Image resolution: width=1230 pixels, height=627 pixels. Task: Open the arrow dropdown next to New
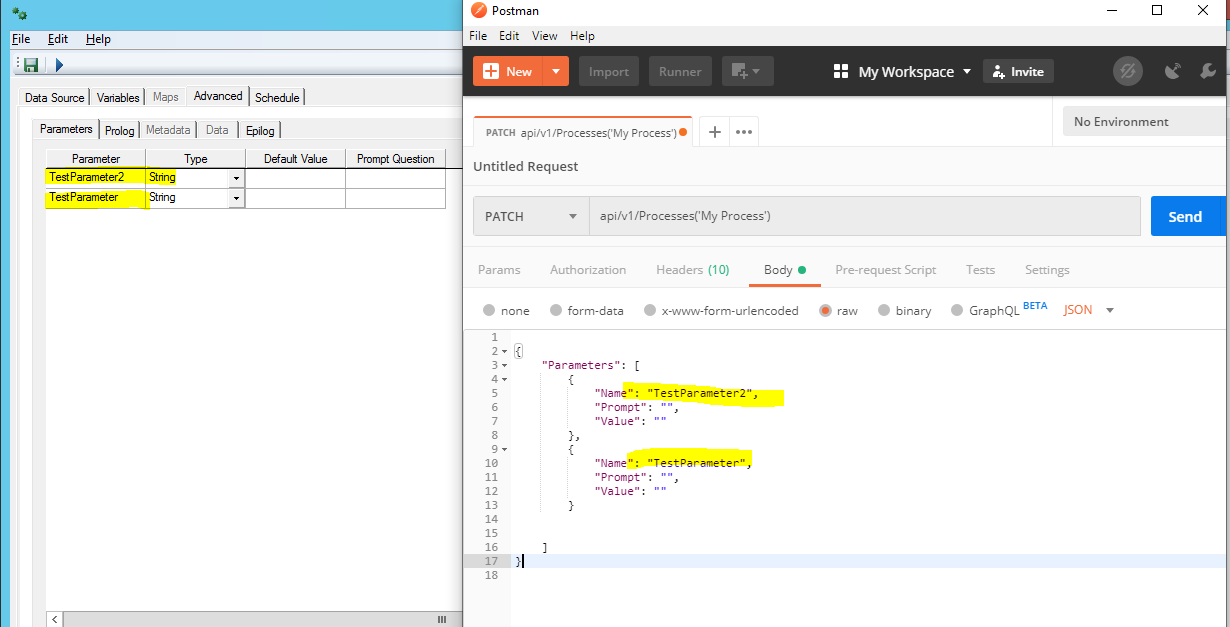(x=556, y=71)
